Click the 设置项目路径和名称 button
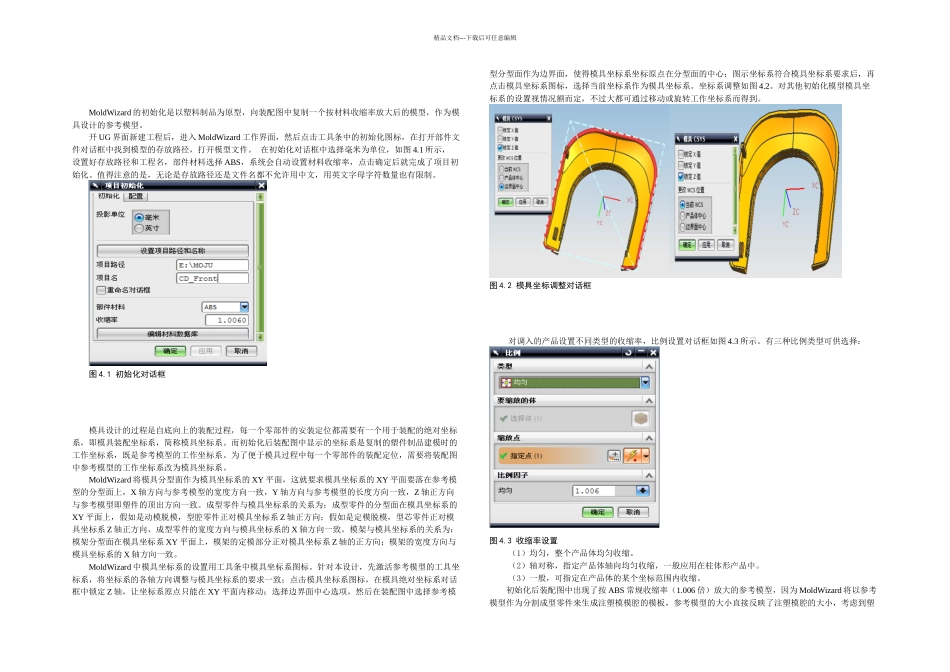The image size is (950, 672). click(x=173, y=251)
